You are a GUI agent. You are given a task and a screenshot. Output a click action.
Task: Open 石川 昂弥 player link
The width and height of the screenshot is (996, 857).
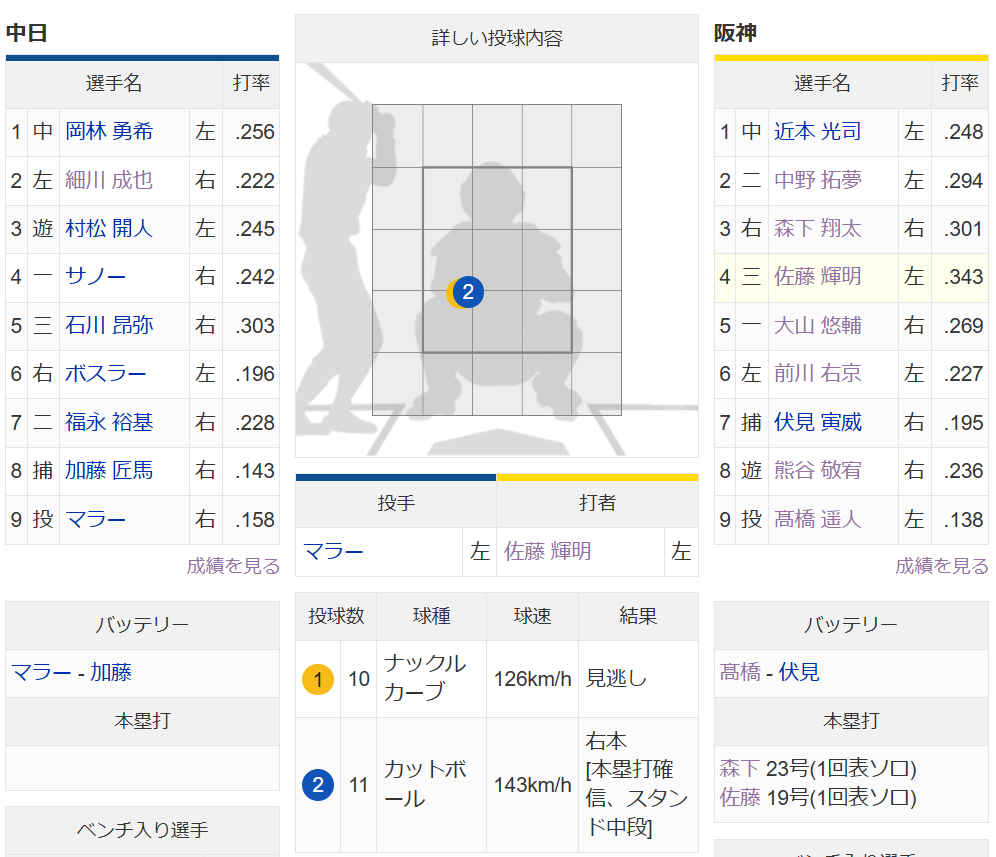point(109,325)
